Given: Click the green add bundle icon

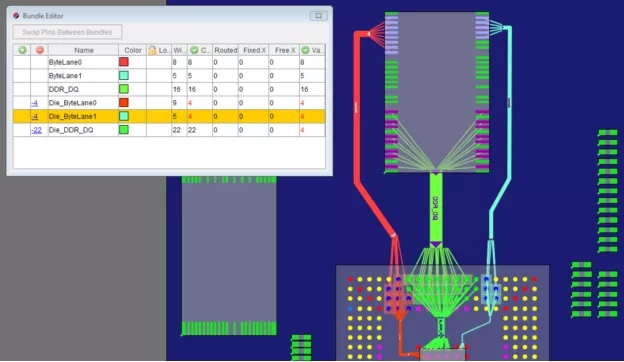Looking at the screenshot, I should [x=22, y=50].
